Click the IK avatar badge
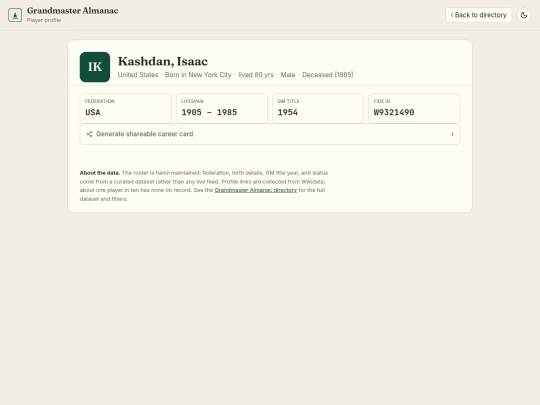This screenshot has width=540, height=405. click(95, 67)
